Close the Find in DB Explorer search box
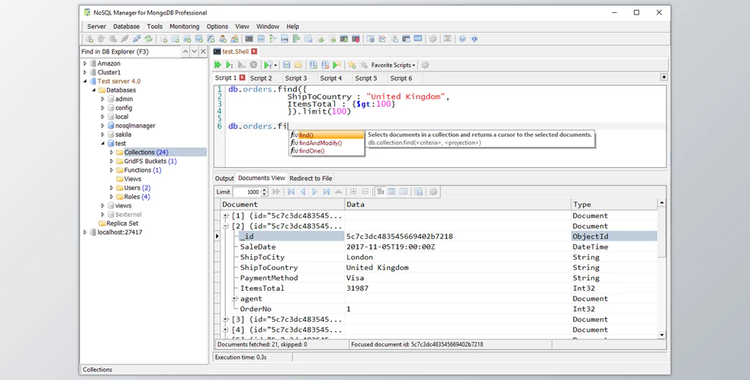 pyautogui.click(x=203, y=51)
